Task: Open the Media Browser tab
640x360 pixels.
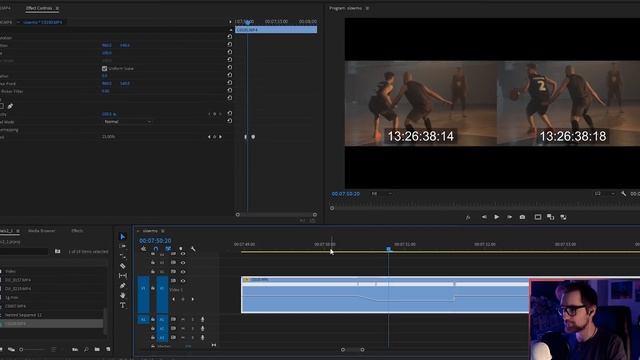Action: coord(41,231)
